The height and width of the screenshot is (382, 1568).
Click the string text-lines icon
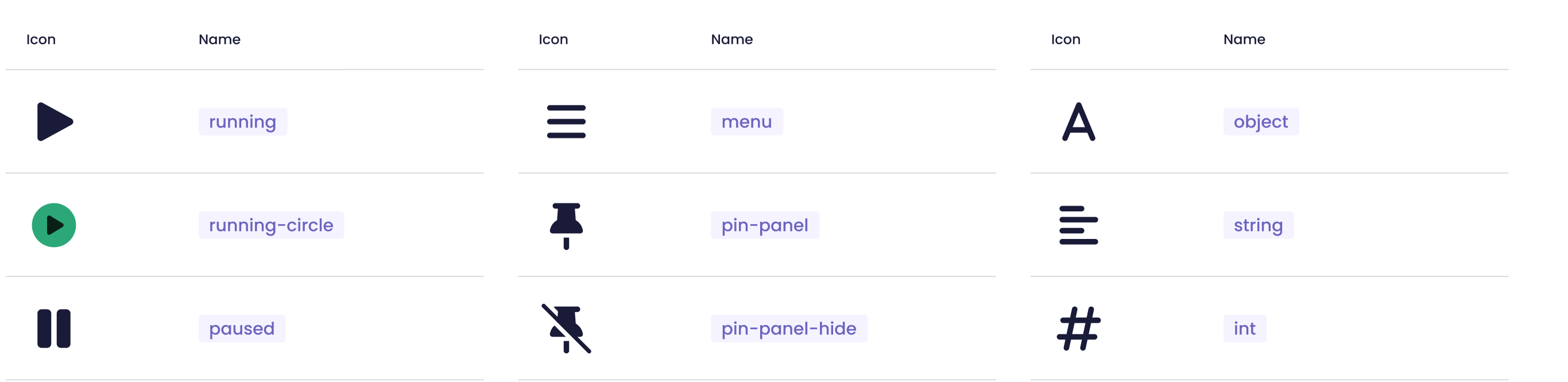[x=1079, y=225]
